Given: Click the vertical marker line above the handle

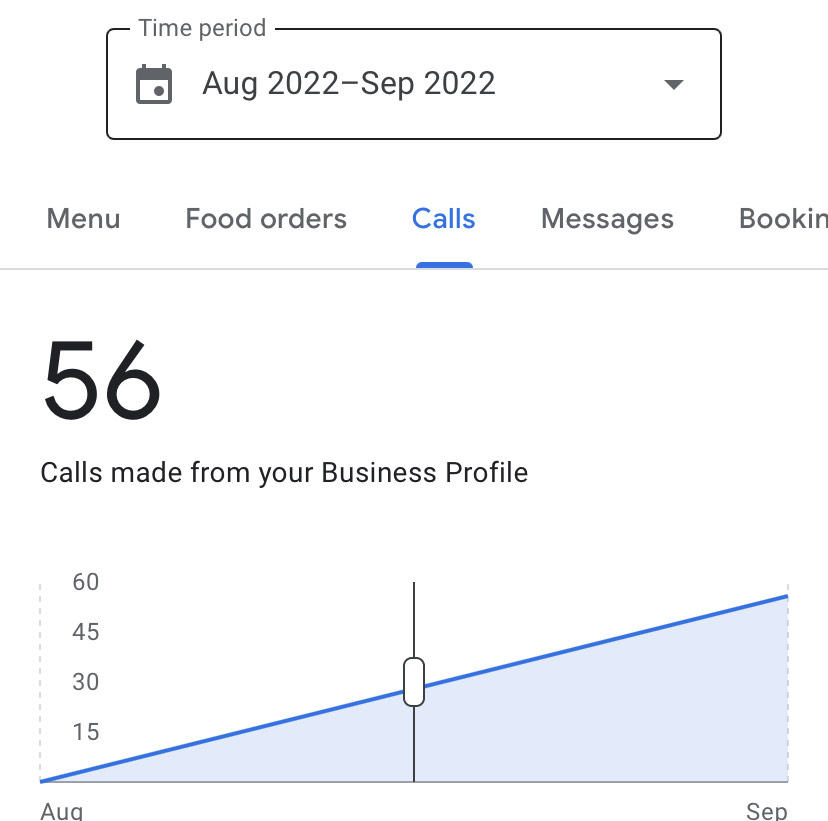Looking at the screenshot, I should 414,620.
